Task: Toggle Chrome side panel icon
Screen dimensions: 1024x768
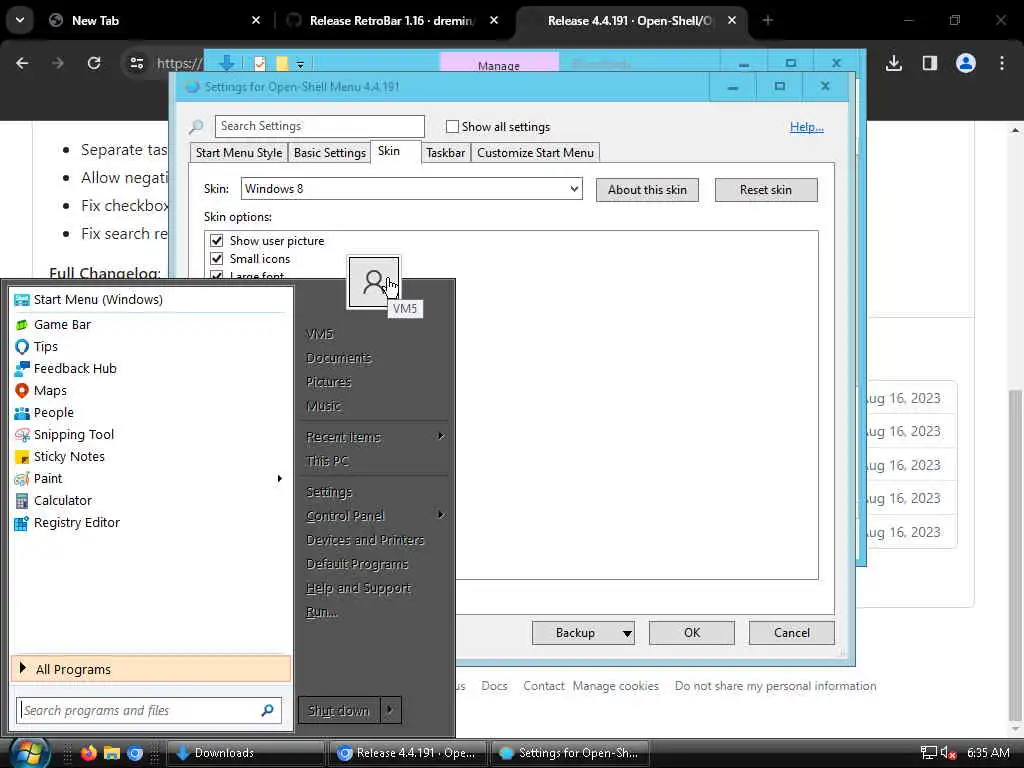Action: coord(929,63)
